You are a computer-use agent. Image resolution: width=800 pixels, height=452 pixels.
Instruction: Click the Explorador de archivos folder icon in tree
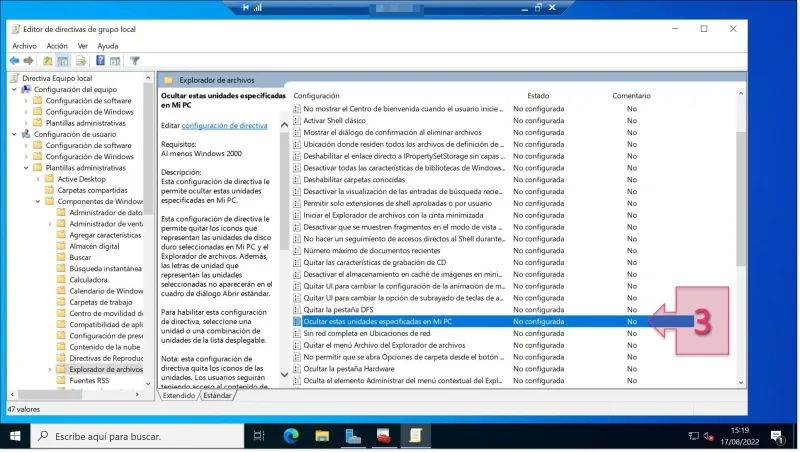coord(61,369)
